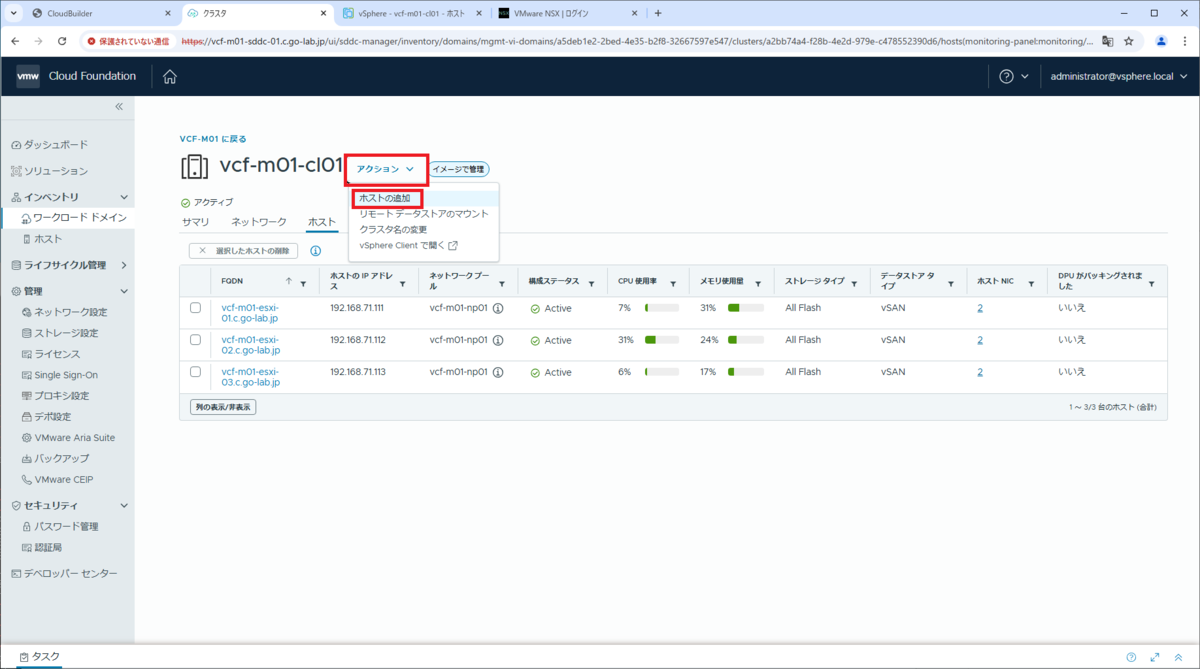This screenshot has height=669, width=1200.
Task: Reload the browser page
Action: pyautogui.click(x=62, y=41)
